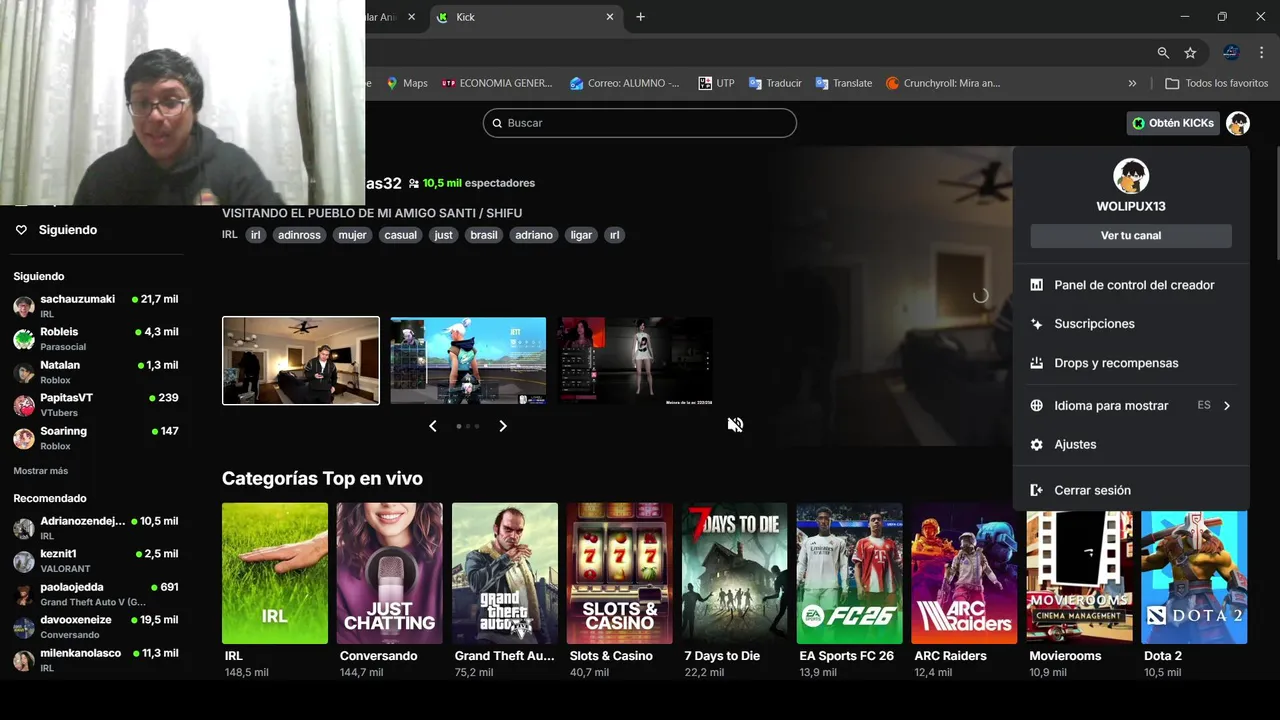The width and height of the screenshot is (1280, 720).
Task: Click the ligar stream tag
Action: coord(581,235)
